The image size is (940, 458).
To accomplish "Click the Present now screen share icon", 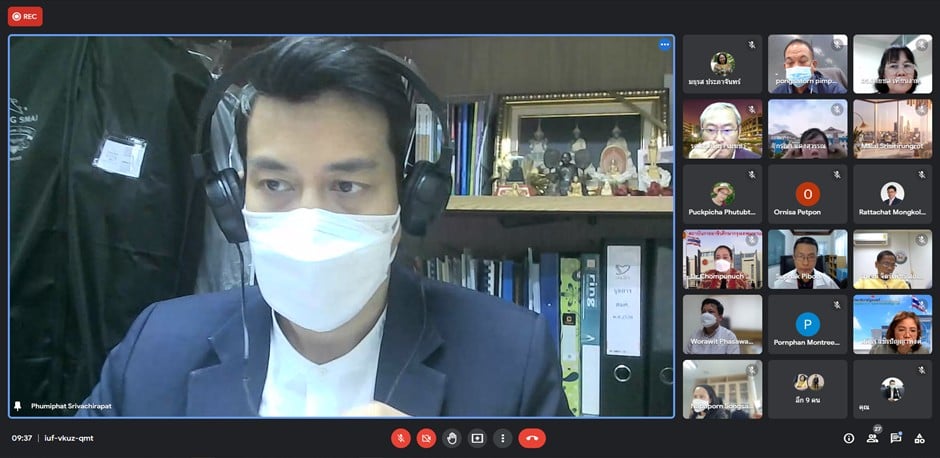I will click(477, 438).
